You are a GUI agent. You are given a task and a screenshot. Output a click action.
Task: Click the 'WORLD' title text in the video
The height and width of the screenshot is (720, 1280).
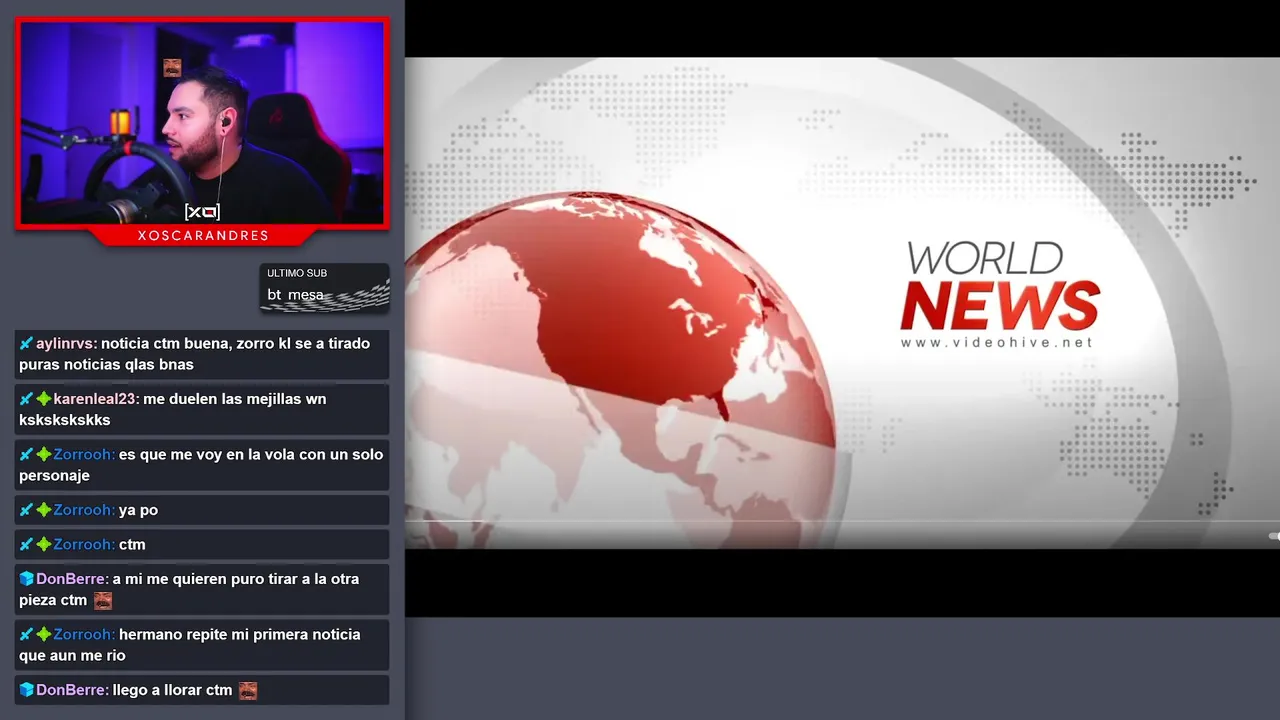[985, 259]
